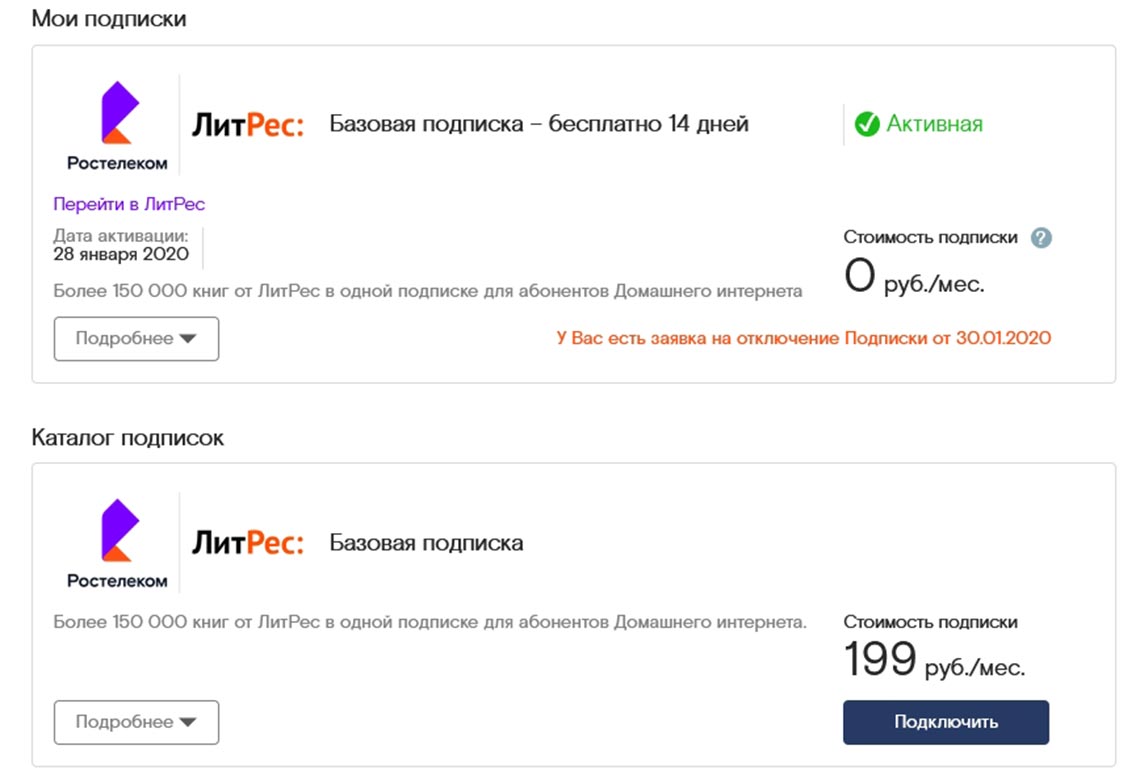Click the catalog 'Базовая подписка' title
This screenshot has height=779, width=1140.
point(426,543)
